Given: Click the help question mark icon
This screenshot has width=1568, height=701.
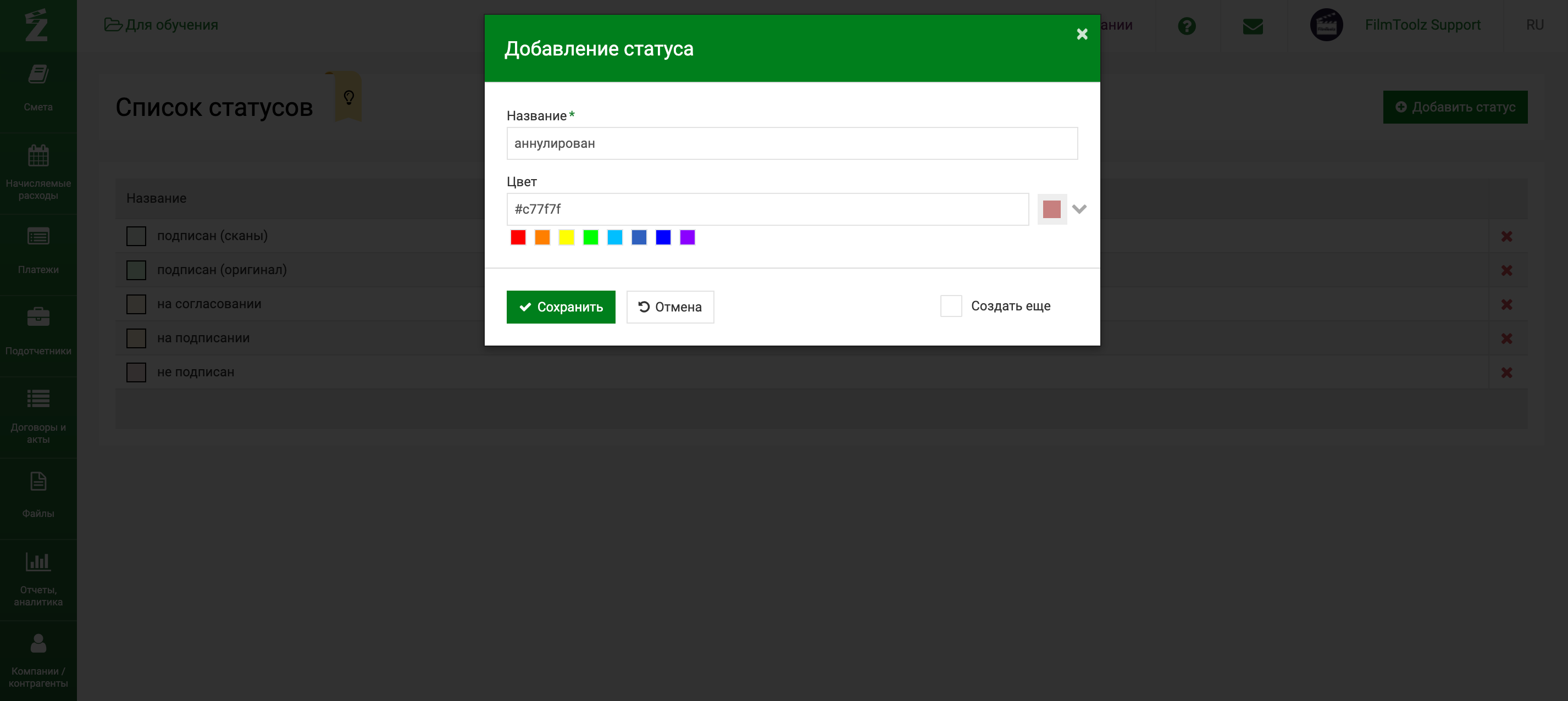Looking at the screenshot, I should tap(1187, 26).
